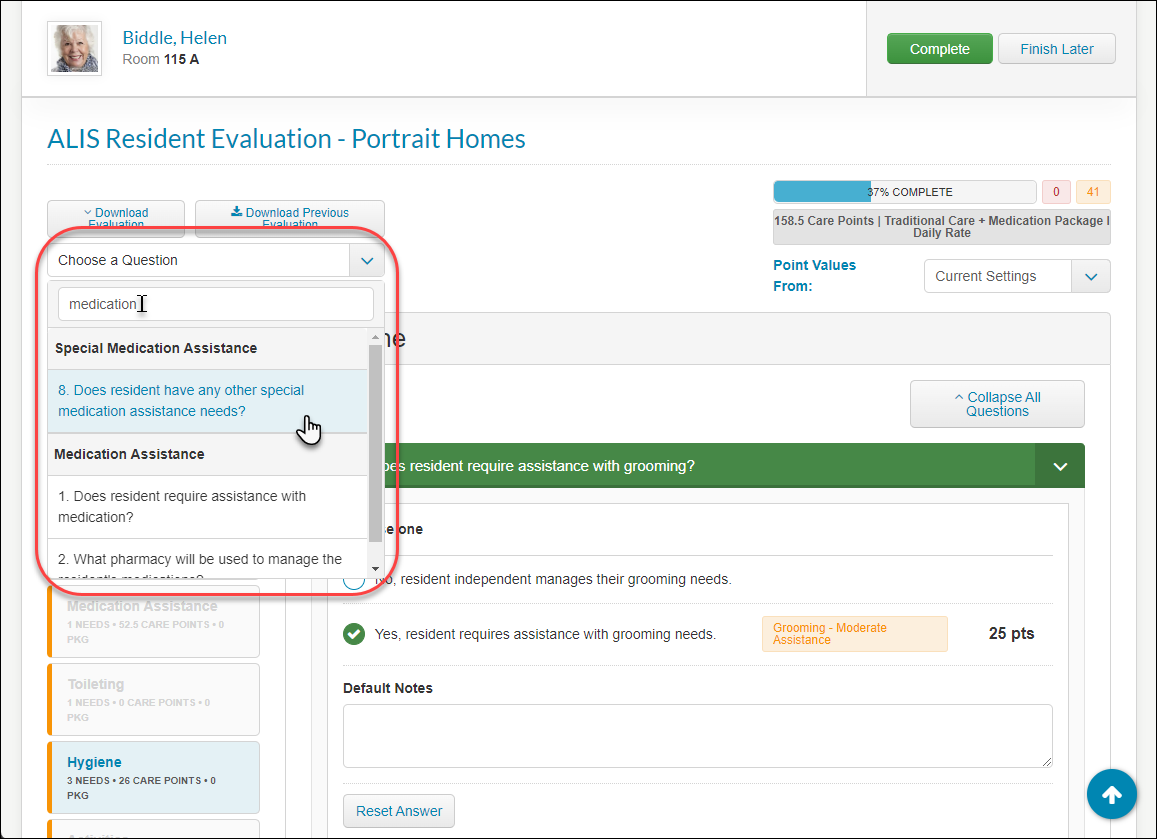Viewport: 1157px width, 839px height.
Task: Click the Point Values From label
Action: click(x=814, y=275)
